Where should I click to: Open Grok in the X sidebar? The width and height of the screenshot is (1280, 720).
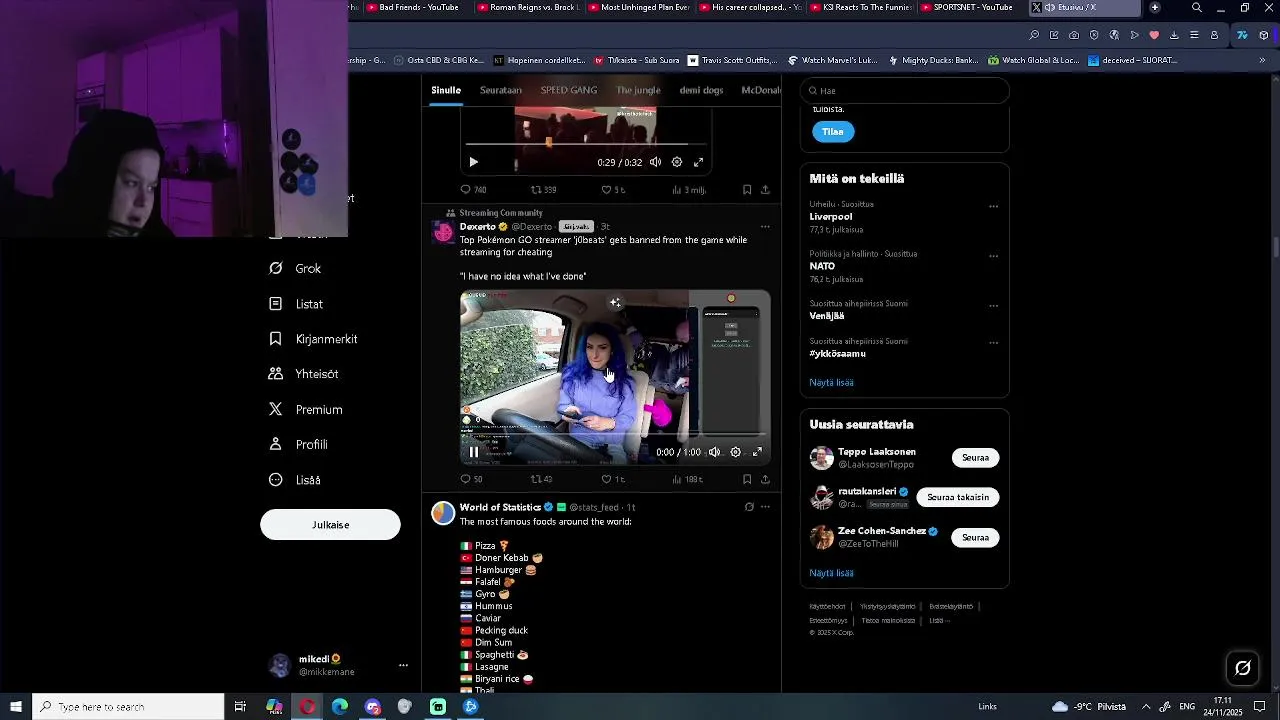(x=295, y=268)
